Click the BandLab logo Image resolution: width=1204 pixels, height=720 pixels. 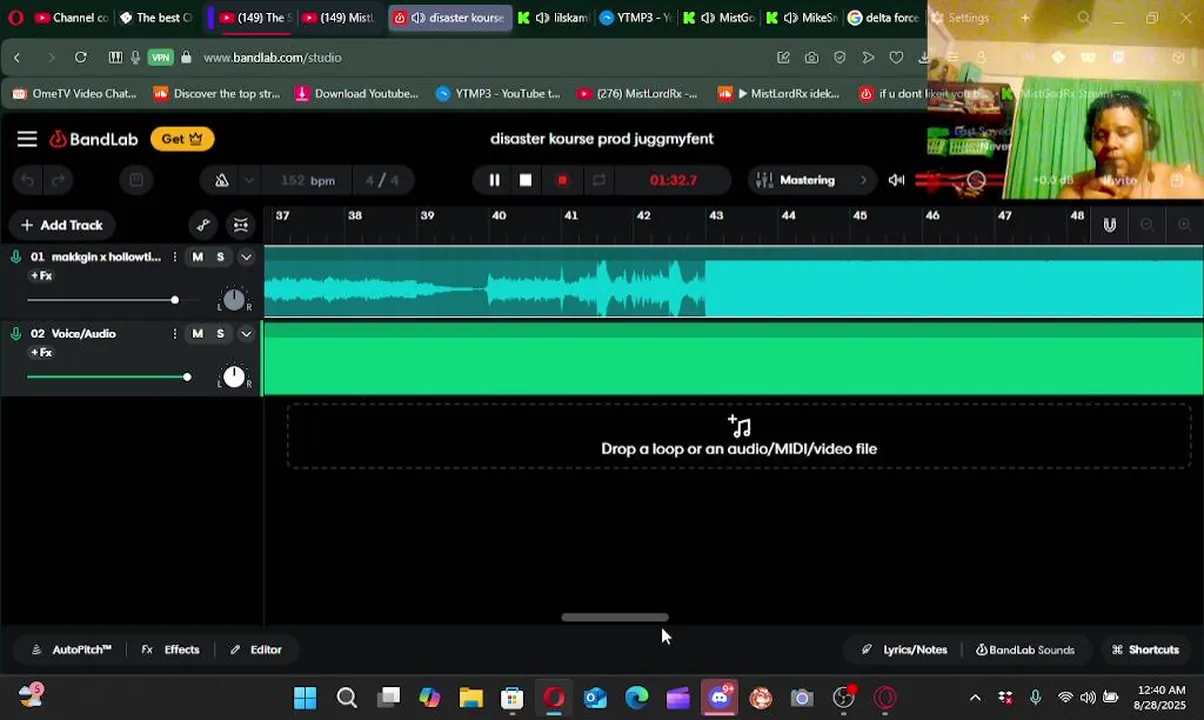coord(94,139)
